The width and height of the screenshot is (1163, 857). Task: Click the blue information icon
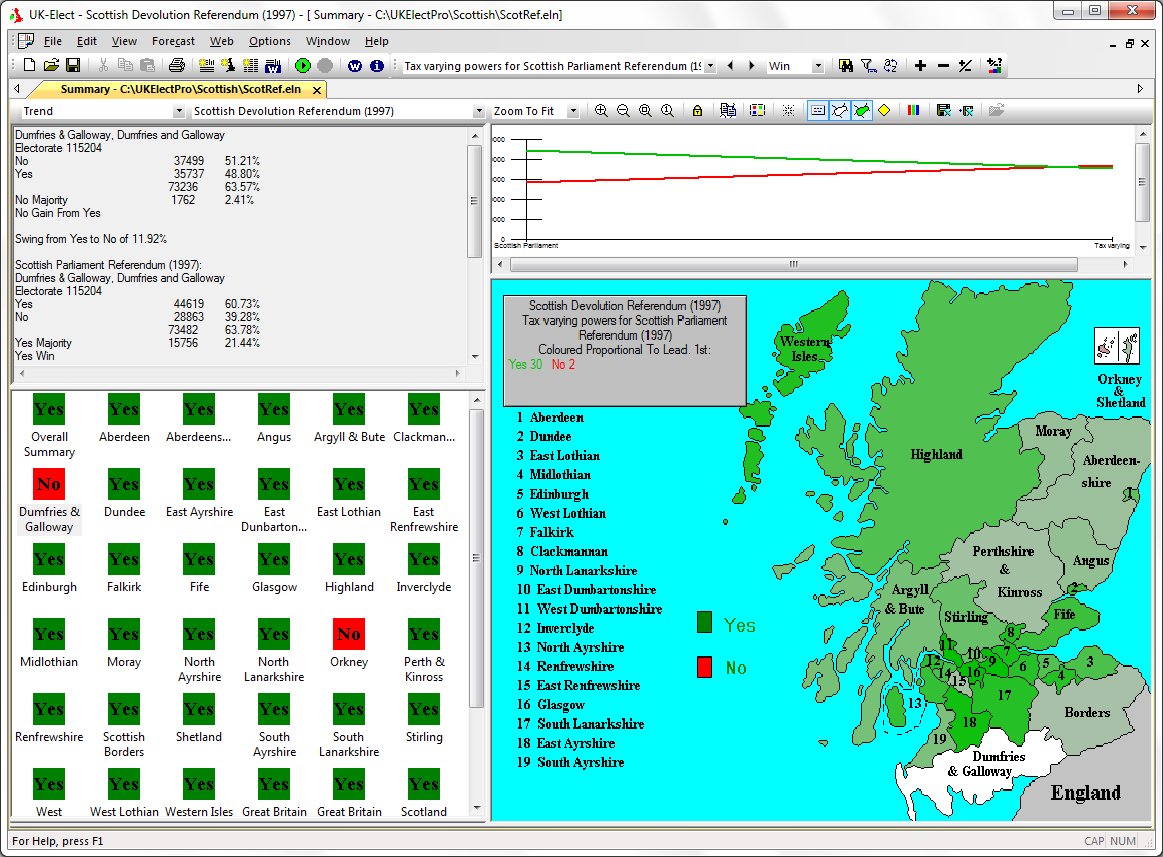pyautogui.click(x=377, y=66)
